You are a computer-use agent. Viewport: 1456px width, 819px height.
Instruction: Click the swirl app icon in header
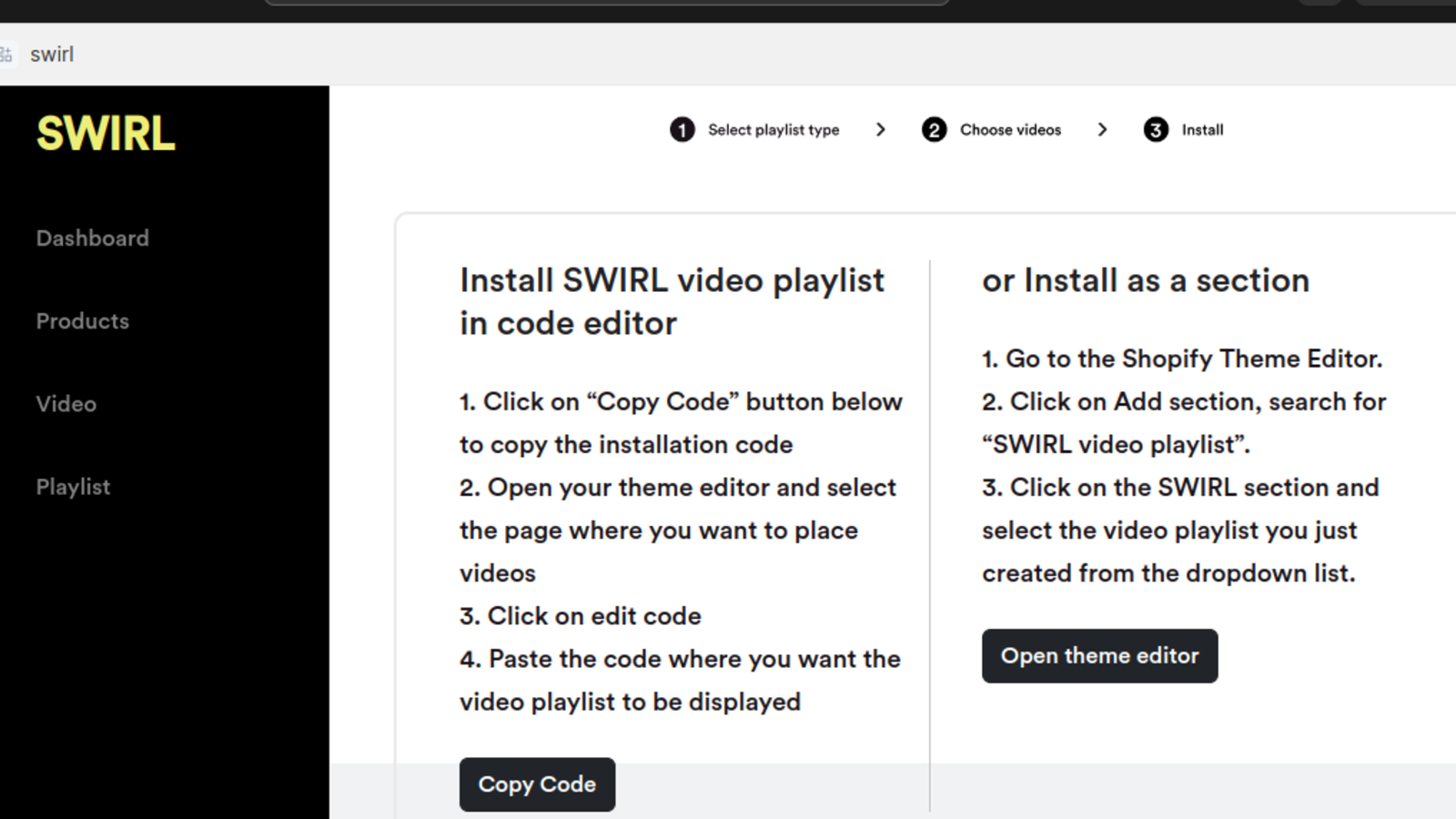pyautogui.click(x=6, y=55)
